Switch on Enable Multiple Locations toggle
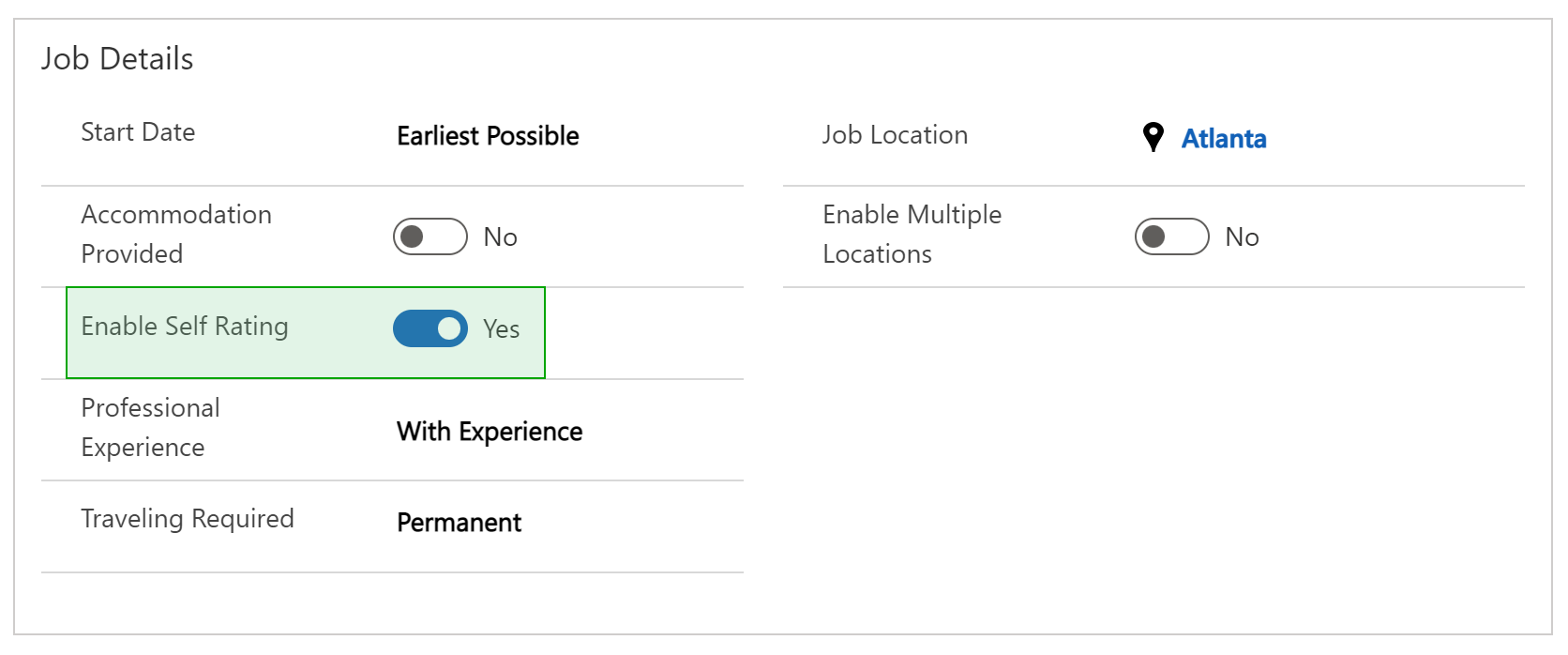The width and height of the screenshot is (1568, 655). [1172, 236]
